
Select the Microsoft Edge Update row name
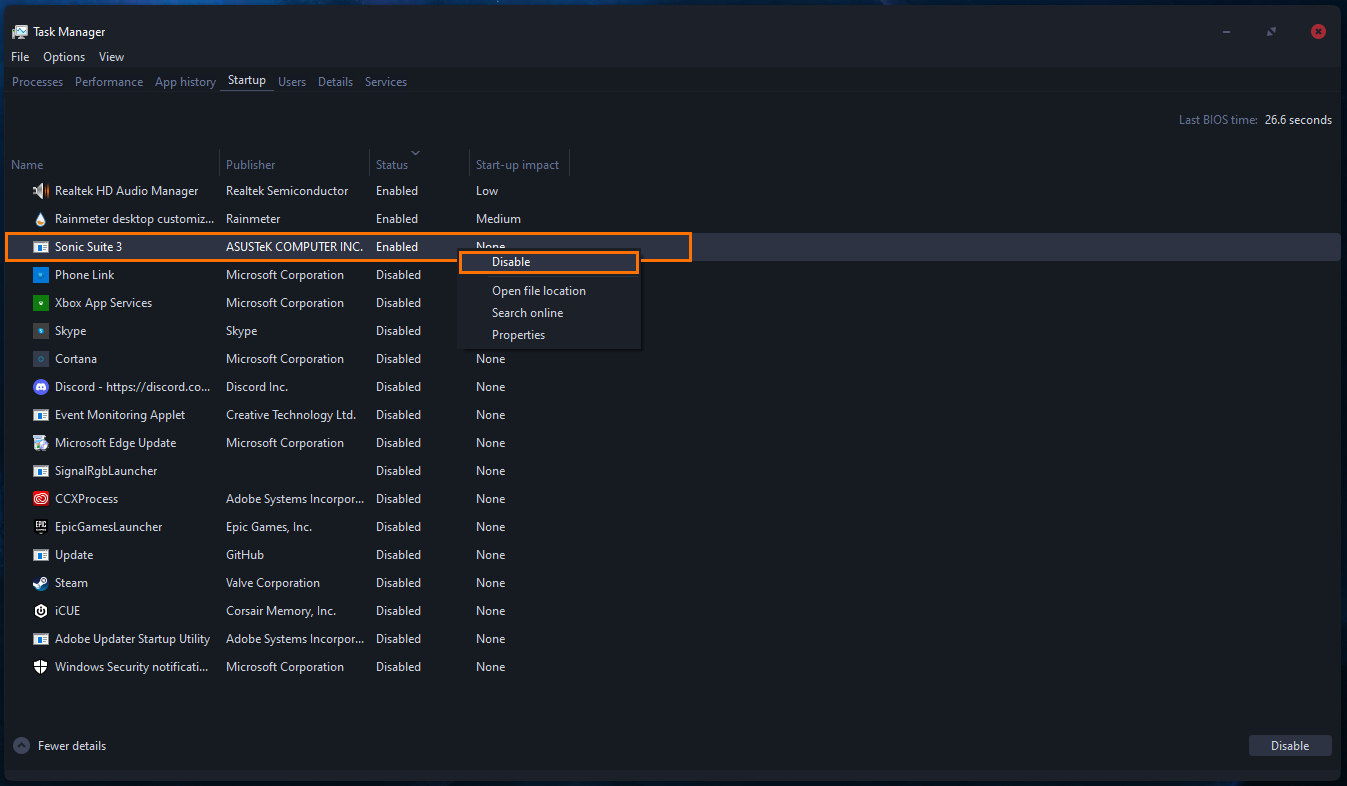click(x=115, y=443)
